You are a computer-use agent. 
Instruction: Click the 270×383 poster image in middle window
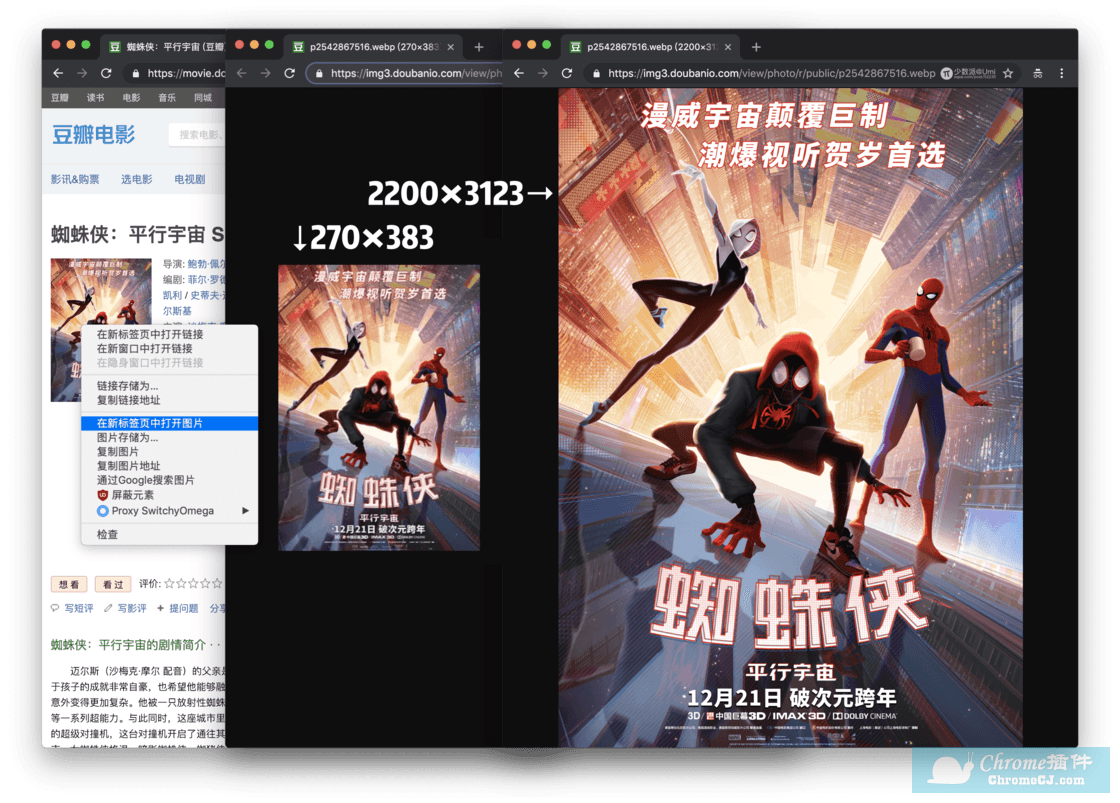(x=379, y=408)
